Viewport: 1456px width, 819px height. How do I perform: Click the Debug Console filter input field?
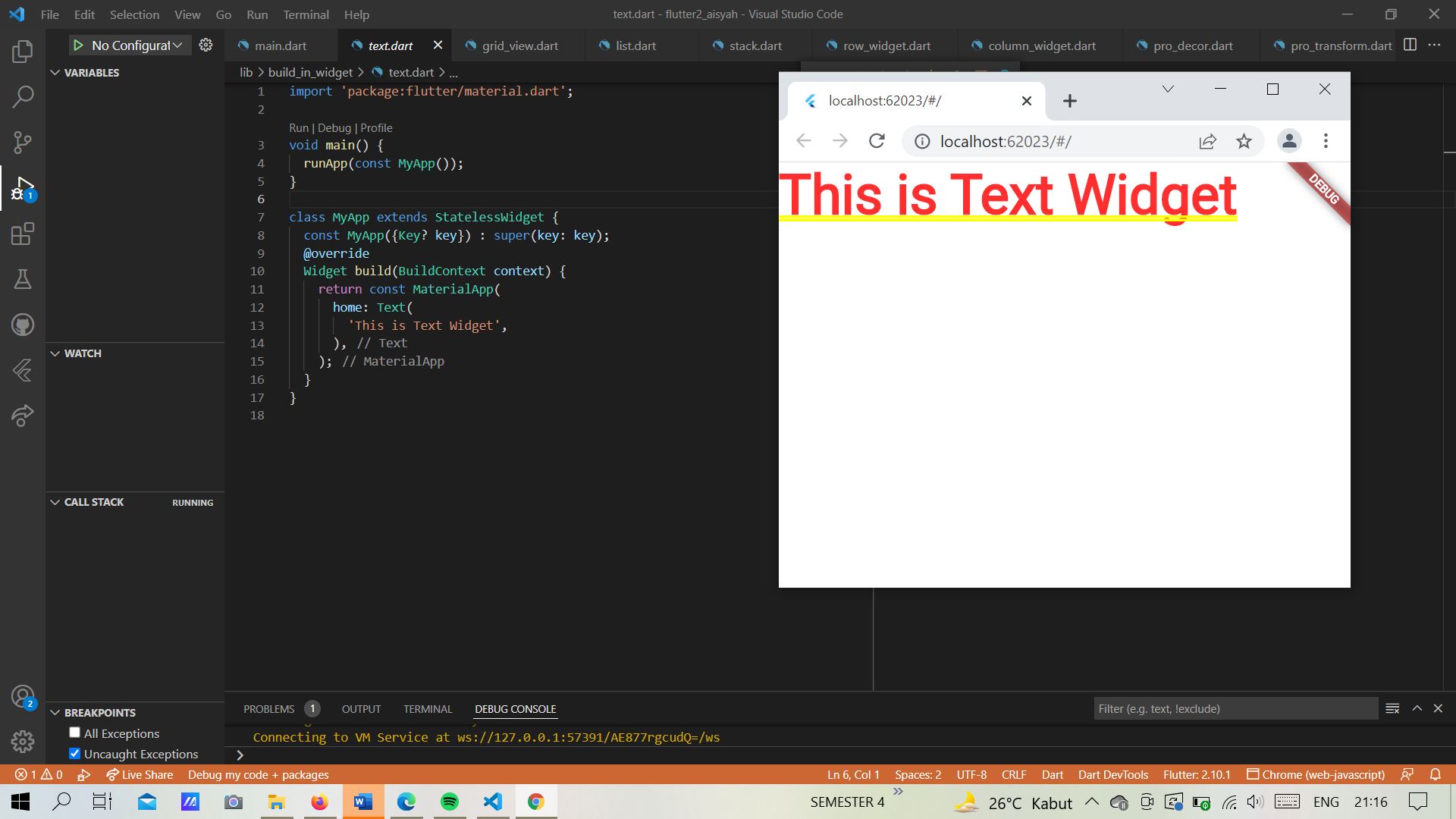pyautogui.click(x=1235, y=708)
